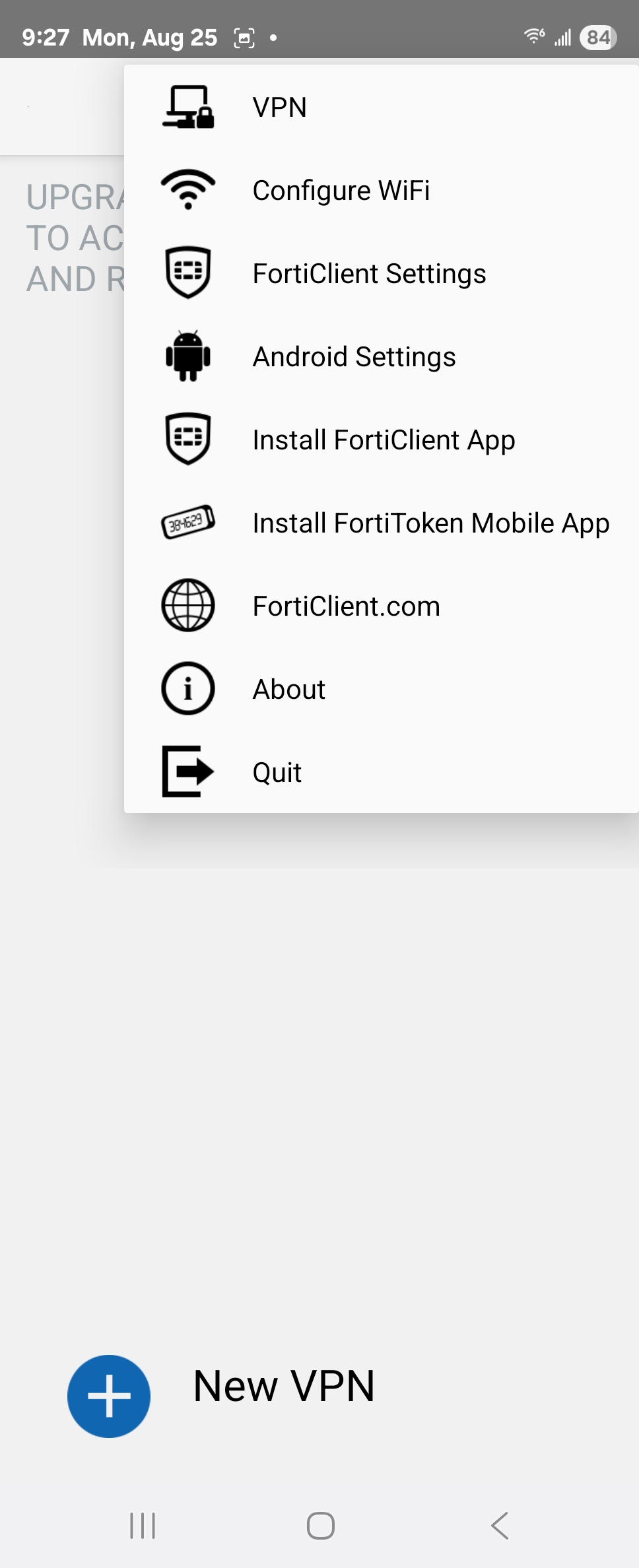
Task: Tap the Android robot icon
Action: 188,356
